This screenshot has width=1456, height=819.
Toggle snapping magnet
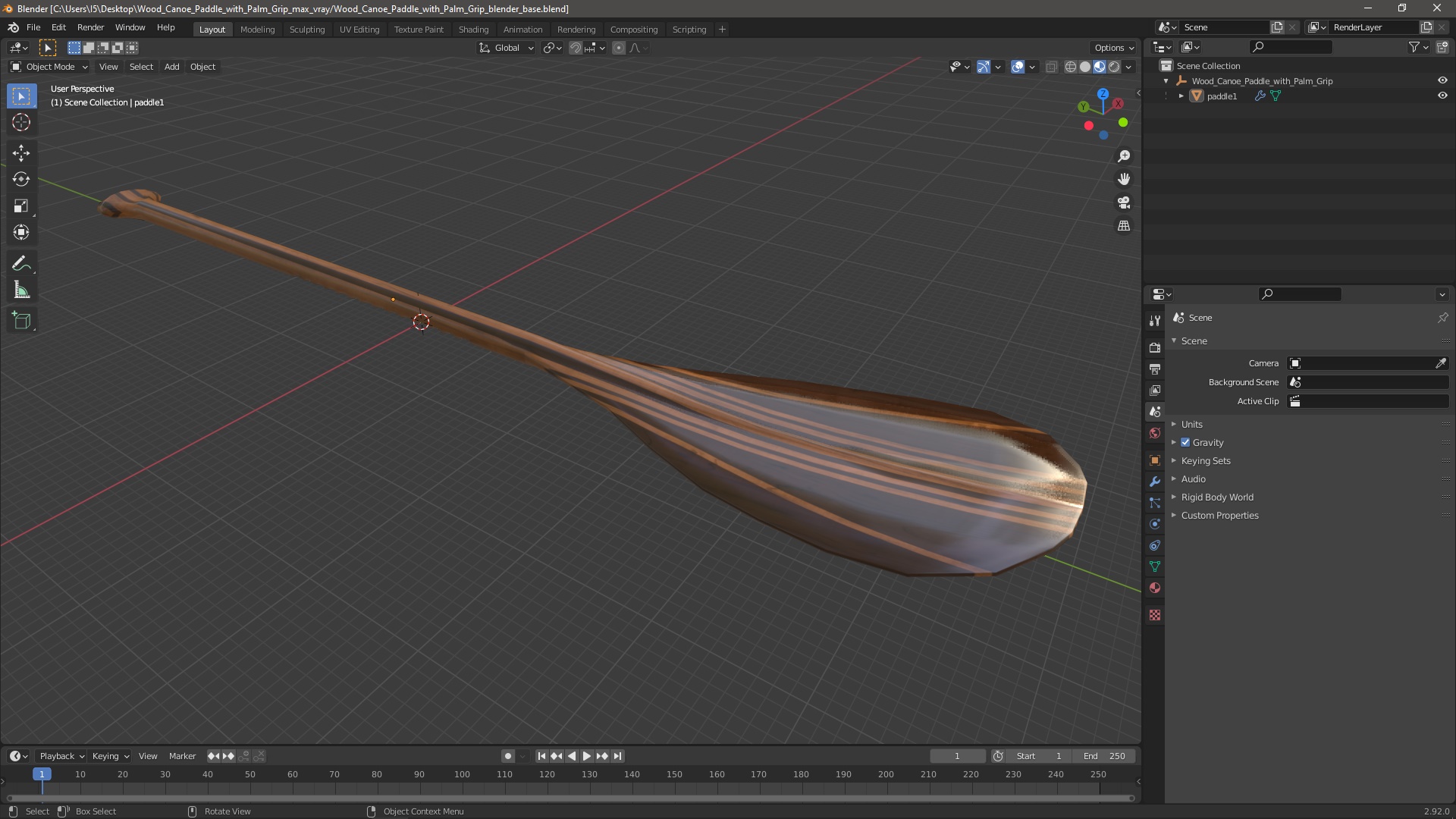coord(576,48)
